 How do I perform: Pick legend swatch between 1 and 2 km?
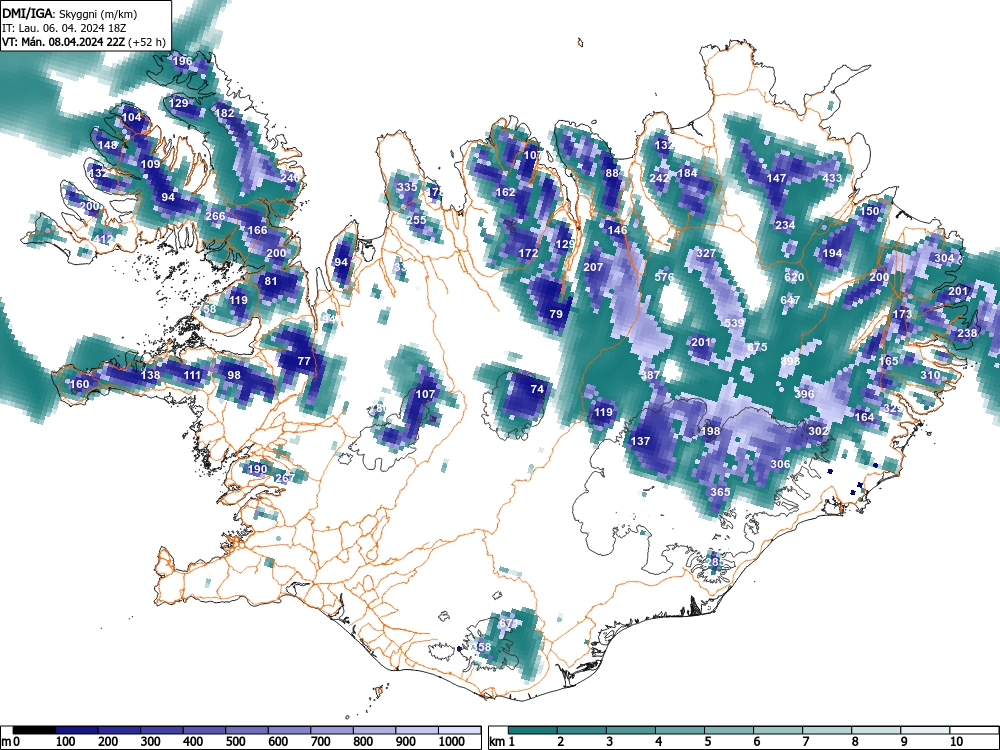click(x=533, y=730)
